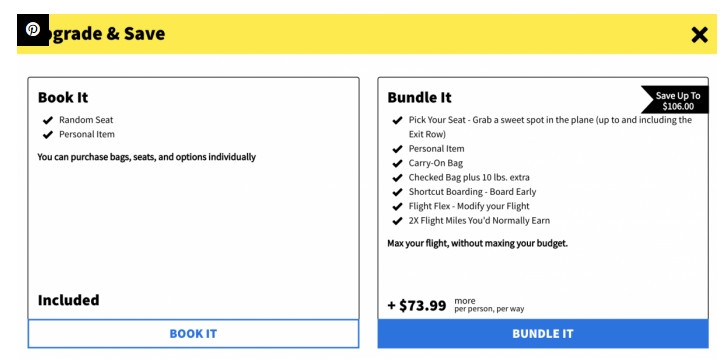This screenshot has width=727, height=361.
Task: Click the Upgrade & Save yellow header title
Action: point(107,34)
